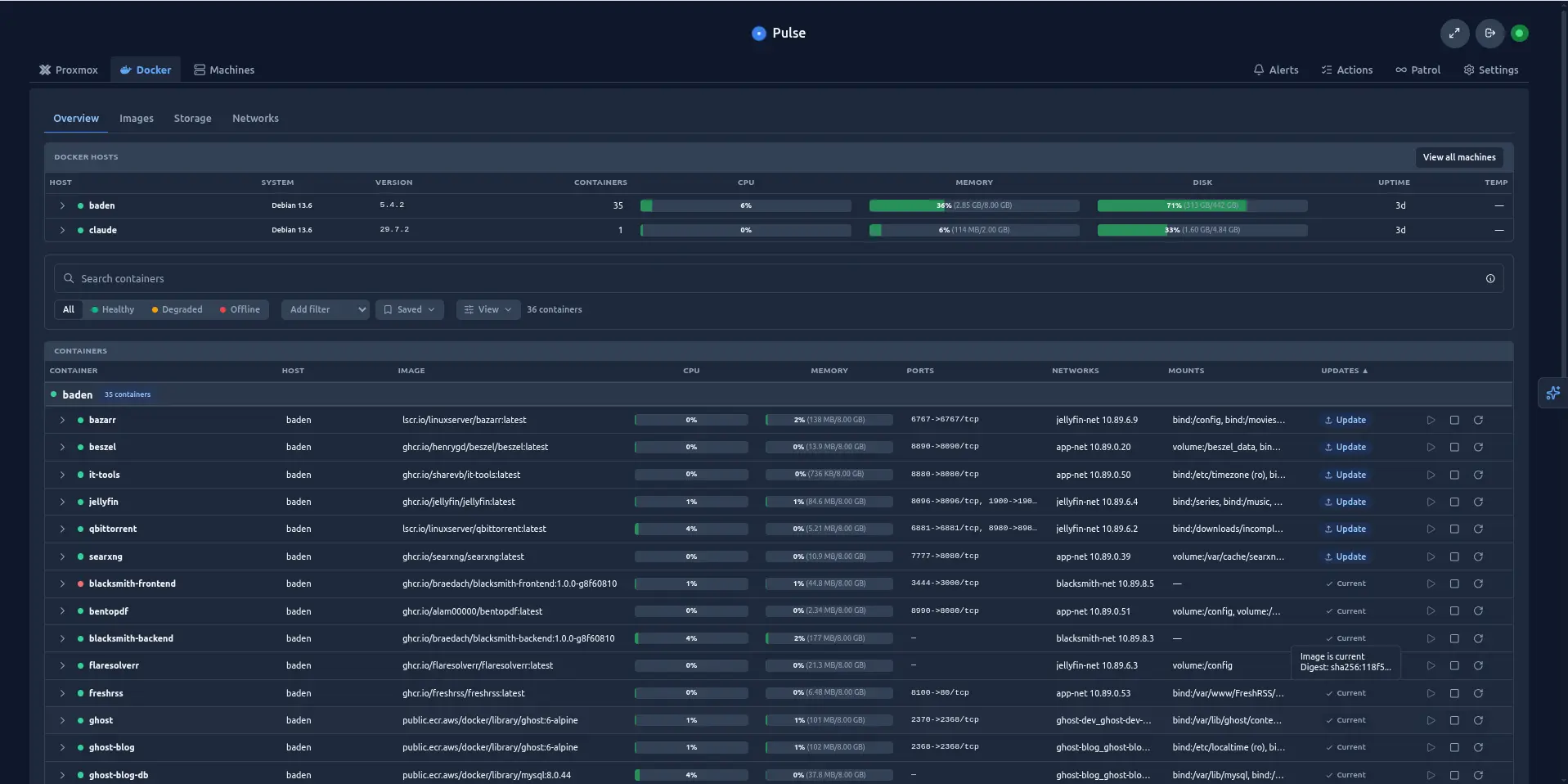Open the Actions page

[x=1347, y=70]
